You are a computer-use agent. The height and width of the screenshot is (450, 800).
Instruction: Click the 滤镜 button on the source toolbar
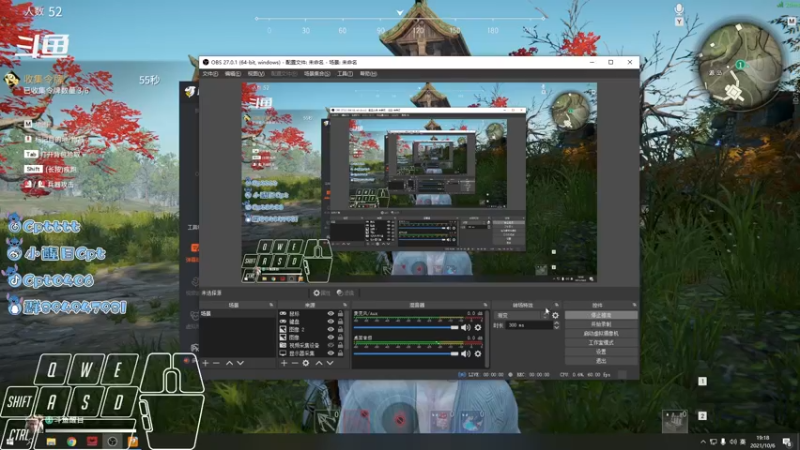(x=345, y=293)
